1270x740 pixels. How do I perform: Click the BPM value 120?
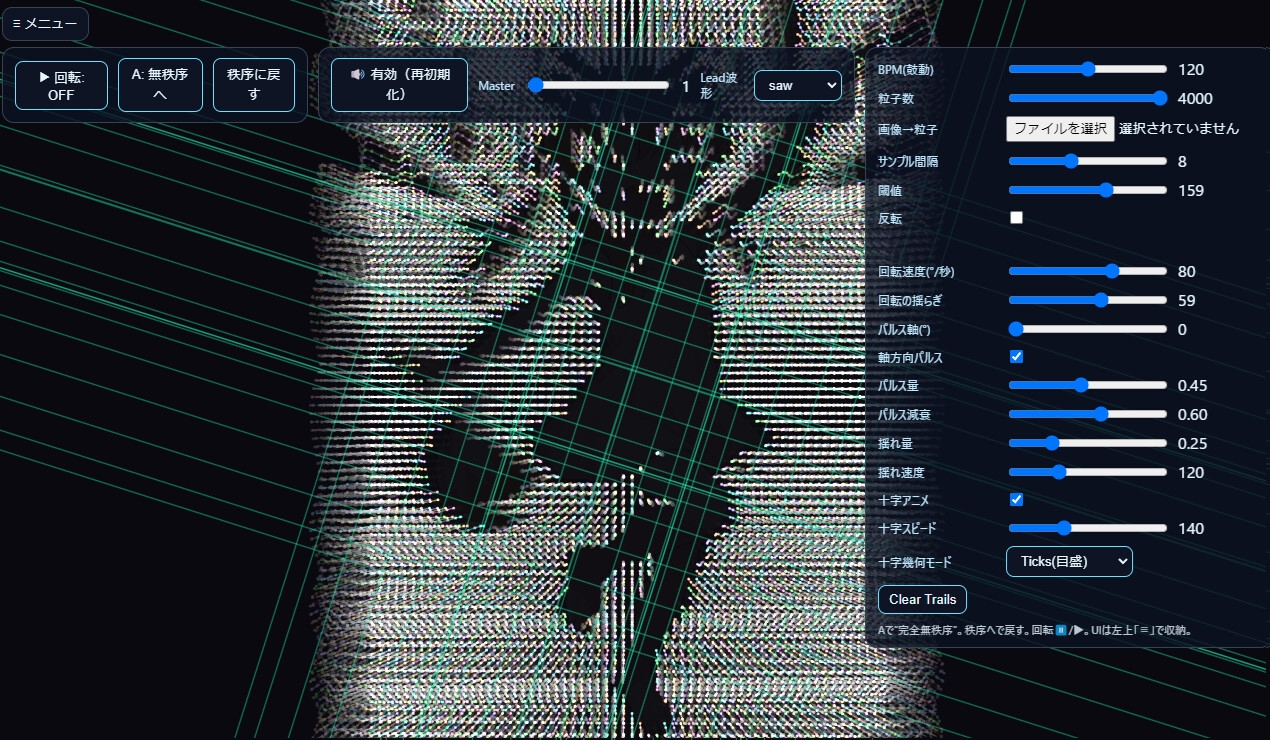pyautogui.click(x=1191, y=70)
